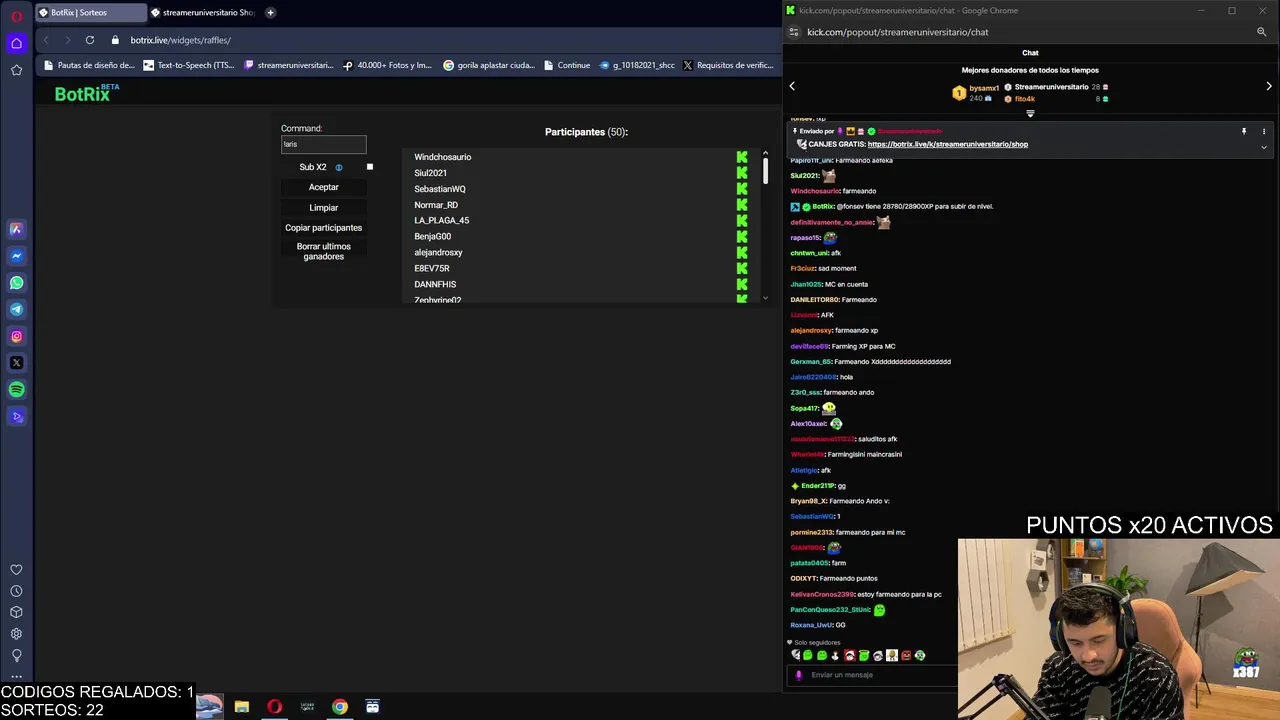Open Instagram from the Opera sidebar
This screenshot has width=1280, height=720.
16,336
